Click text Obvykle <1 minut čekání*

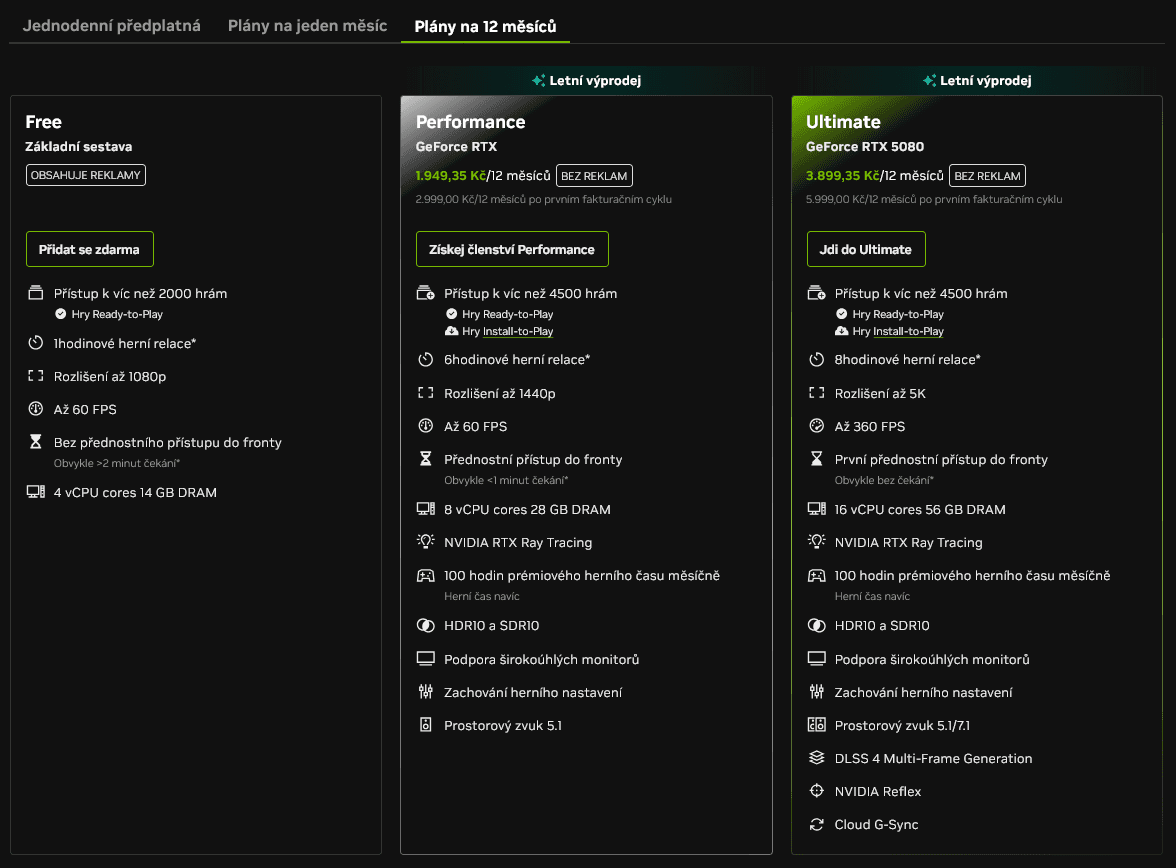(x=506, y=479)
